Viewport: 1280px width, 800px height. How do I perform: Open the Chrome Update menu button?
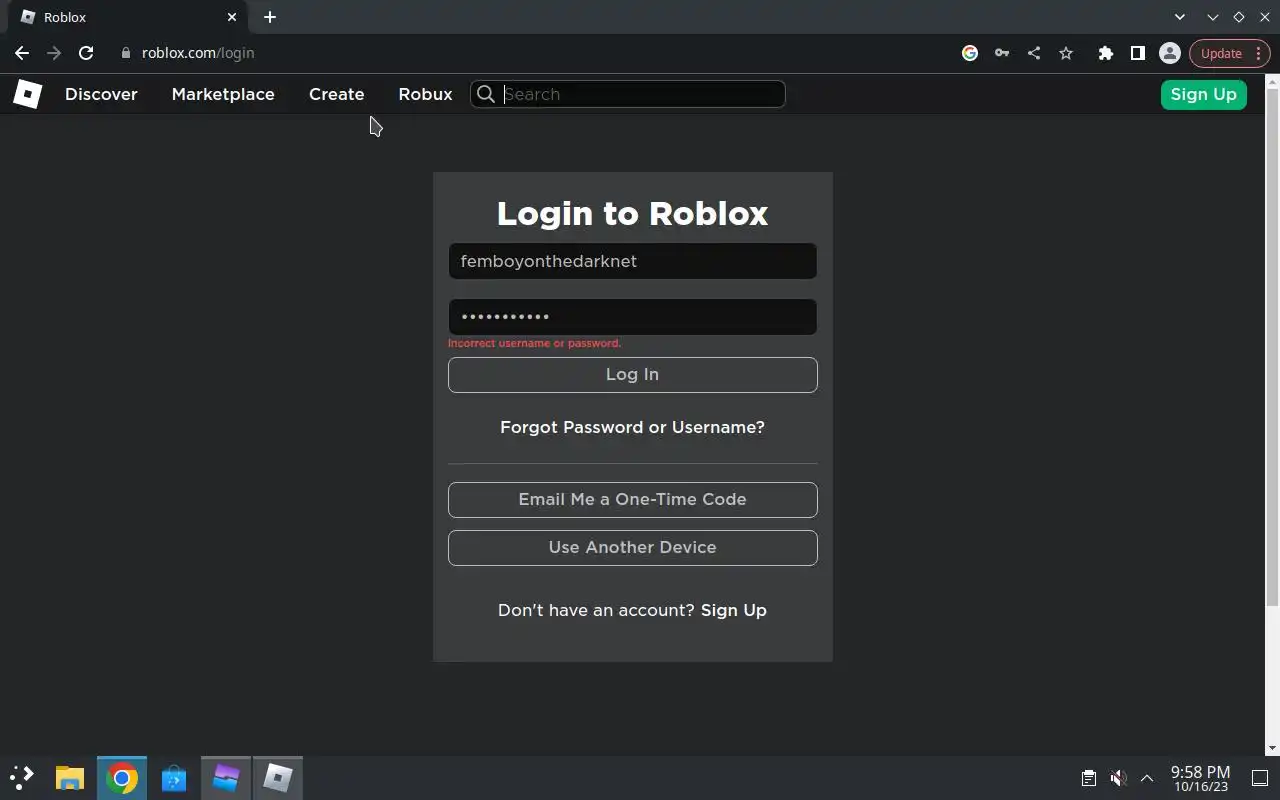[1229, 53]
